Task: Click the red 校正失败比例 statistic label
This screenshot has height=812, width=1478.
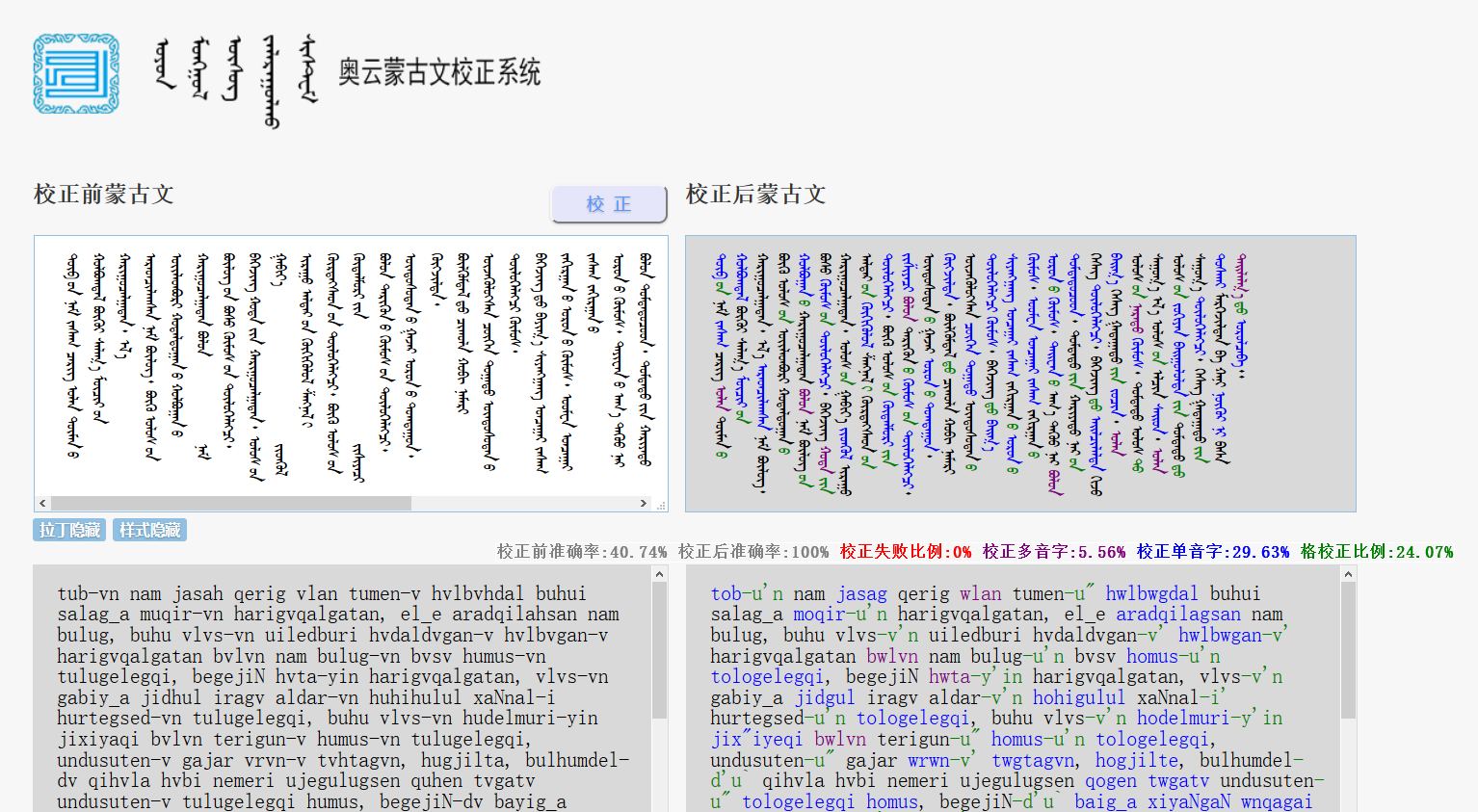Action: [x=905, y=552]
